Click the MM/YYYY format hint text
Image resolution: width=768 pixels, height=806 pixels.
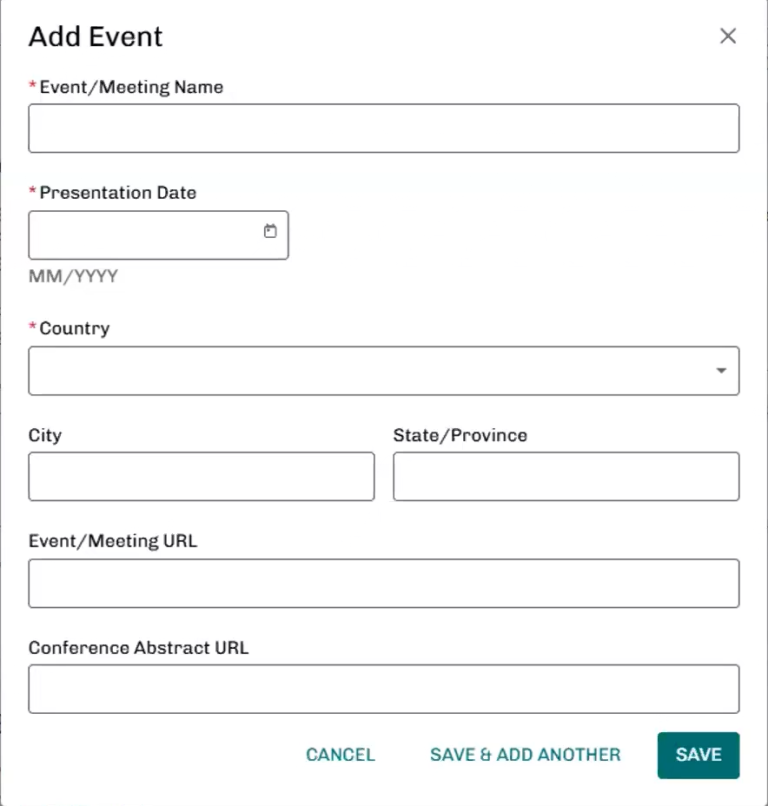tap(73, 276)
